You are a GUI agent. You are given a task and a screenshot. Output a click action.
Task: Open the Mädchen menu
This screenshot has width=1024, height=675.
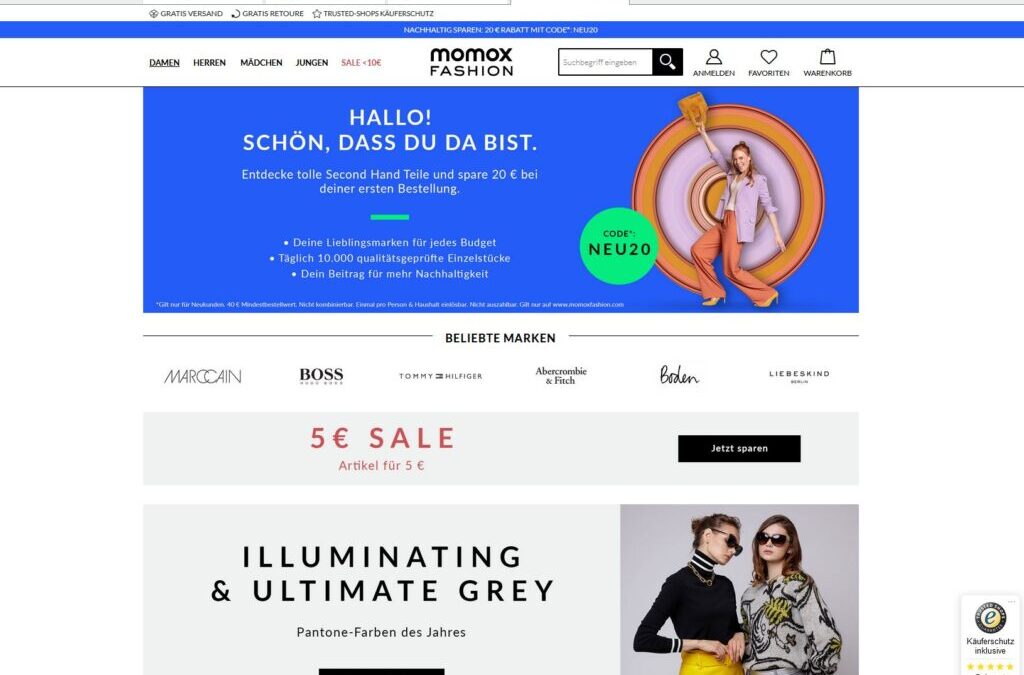(261, 63)
